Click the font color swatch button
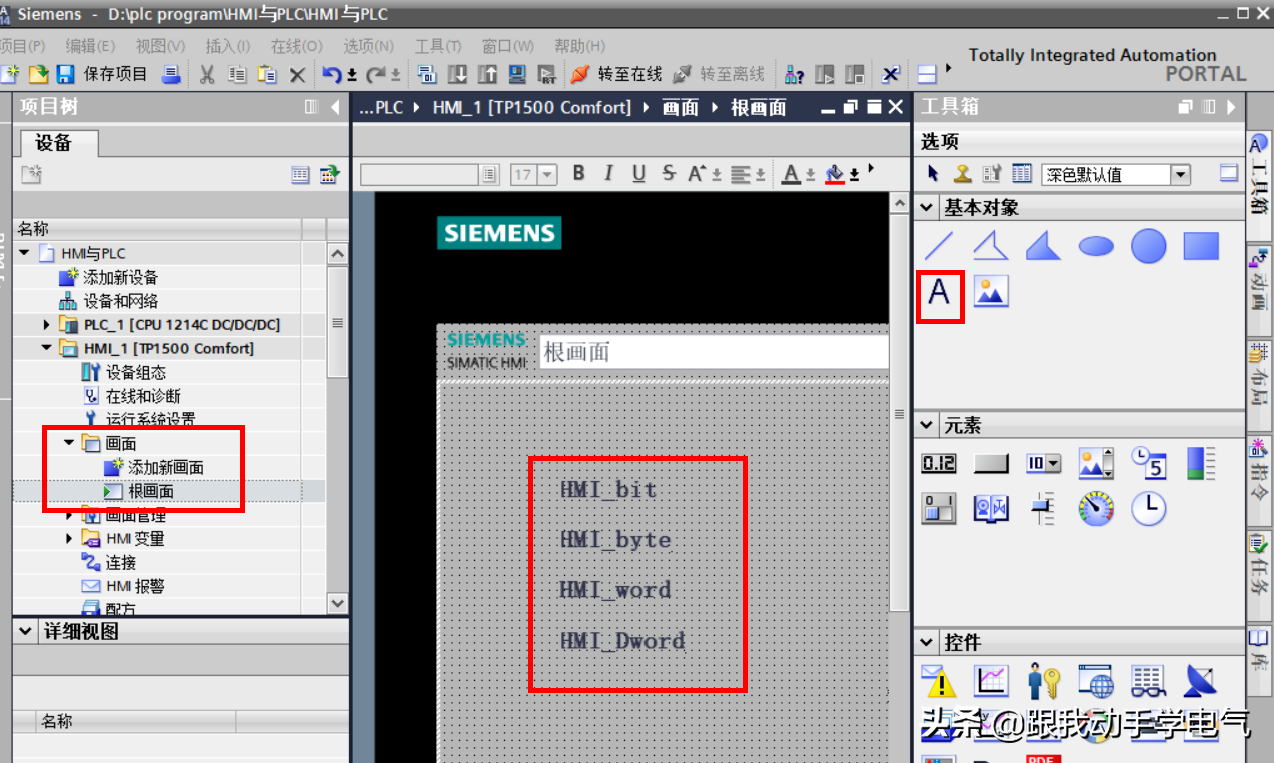Image resolution: width=1274 pixels, height=763 pixels. [x=791, y=175]
